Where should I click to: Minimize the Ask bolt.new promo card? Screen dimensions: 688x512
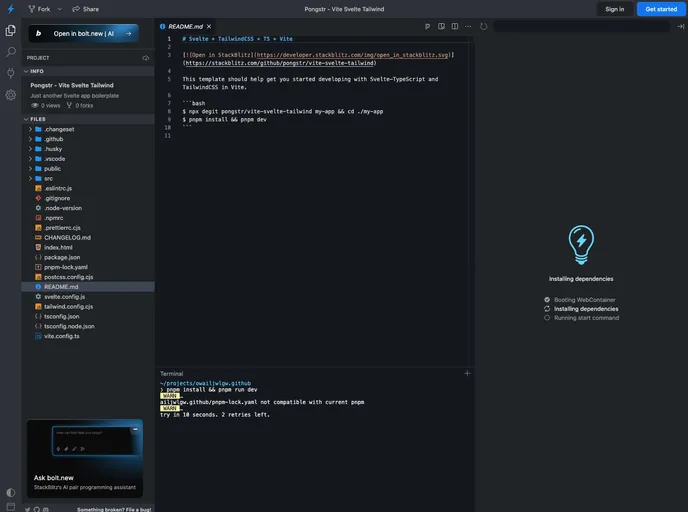[x=135, y=429]
